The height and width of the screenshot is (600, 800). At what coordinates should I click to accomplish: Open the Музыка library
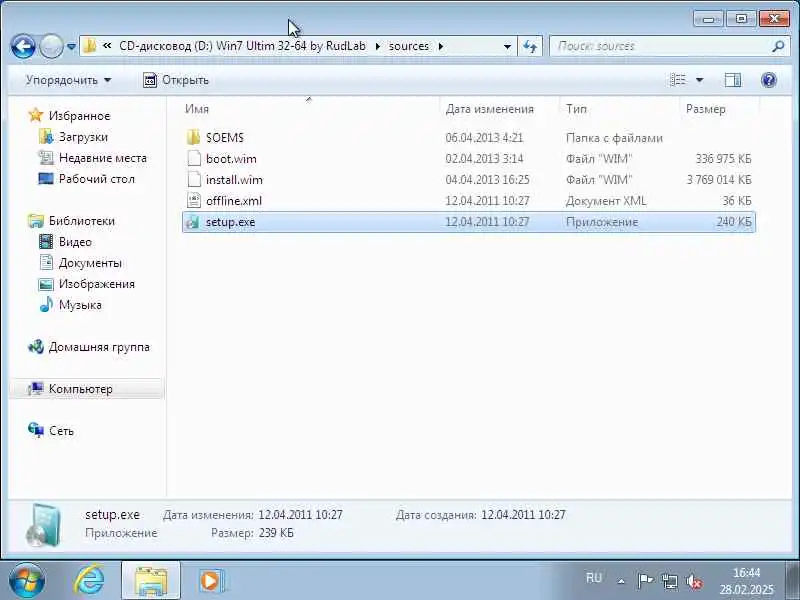(80, 305)
